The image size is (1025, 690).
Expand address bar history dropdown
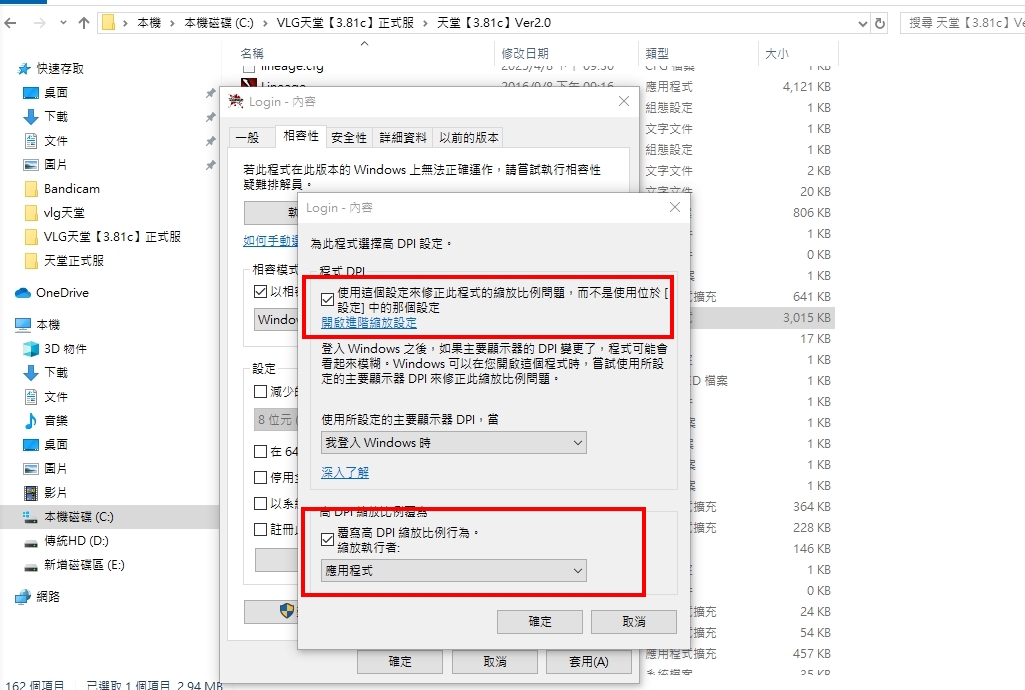pos(862,24)
